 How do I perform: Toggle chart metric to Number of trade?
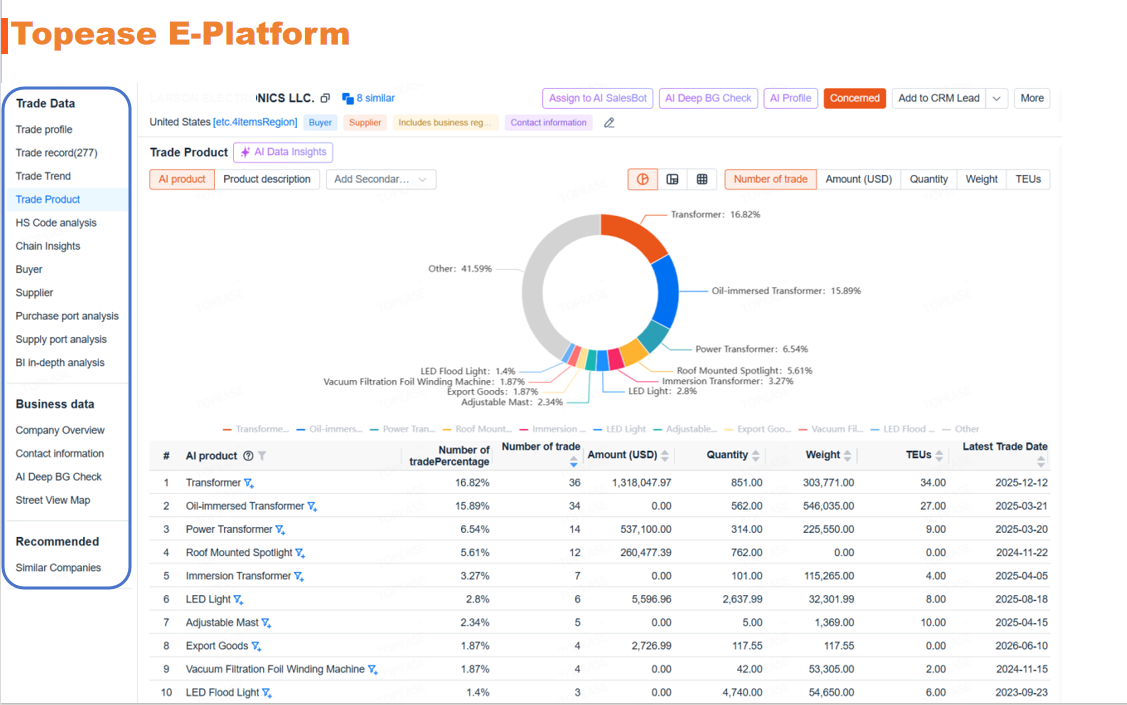pyautogui.click(x=770, y=180)
